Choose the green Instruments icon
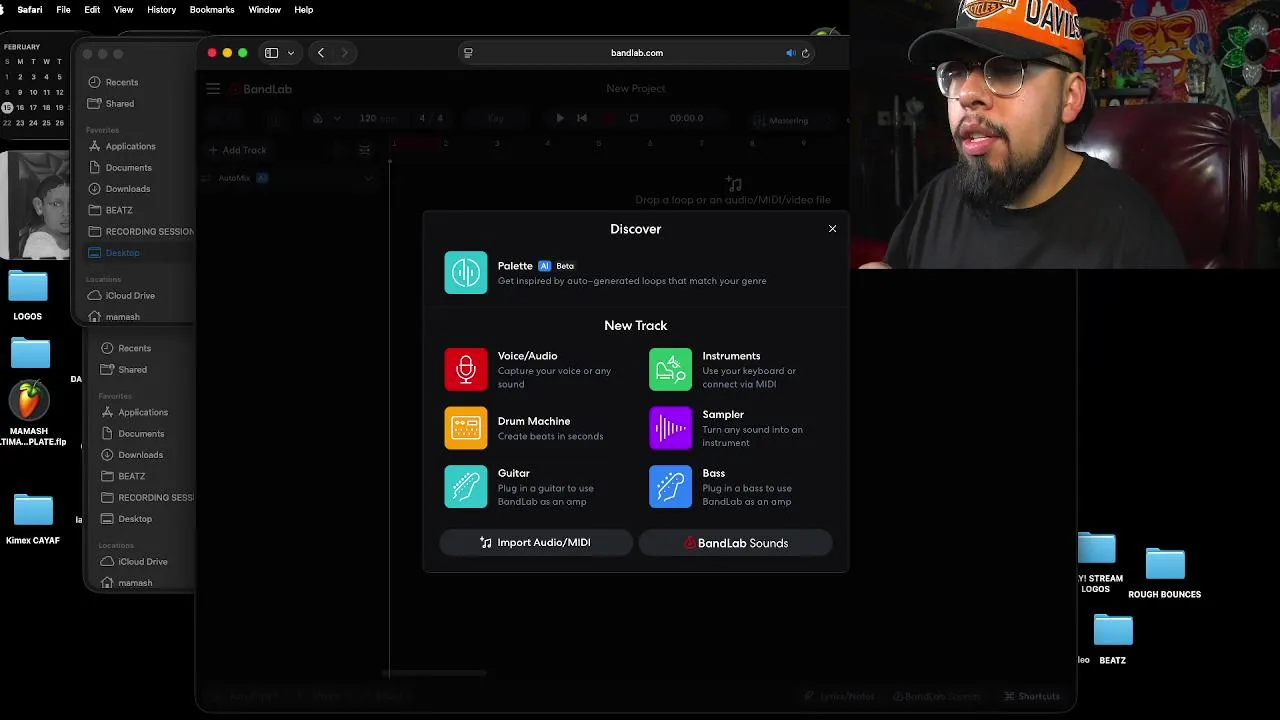 pos(670,369)
